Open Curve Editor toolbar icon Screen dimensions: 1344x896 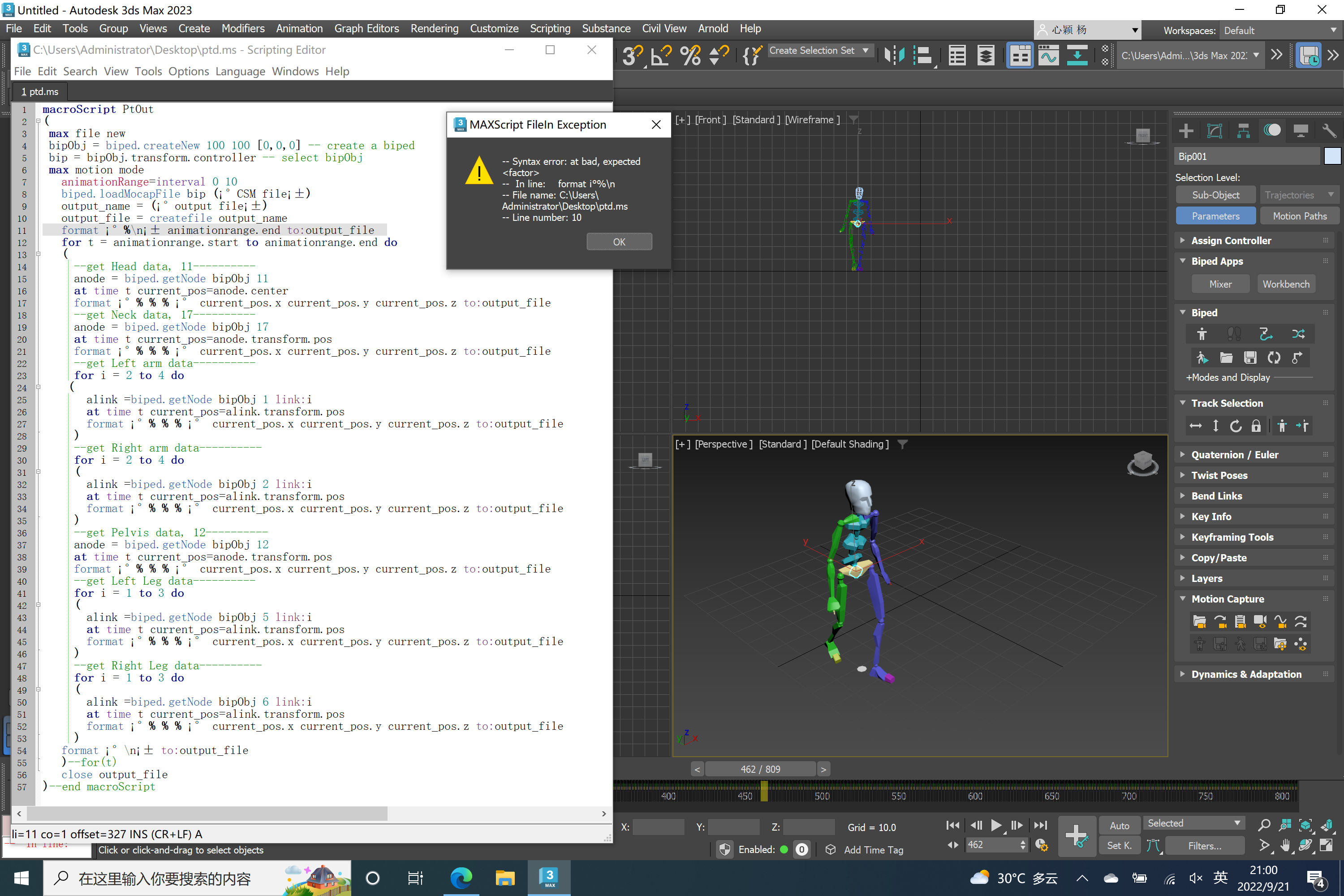(1048, 56)
